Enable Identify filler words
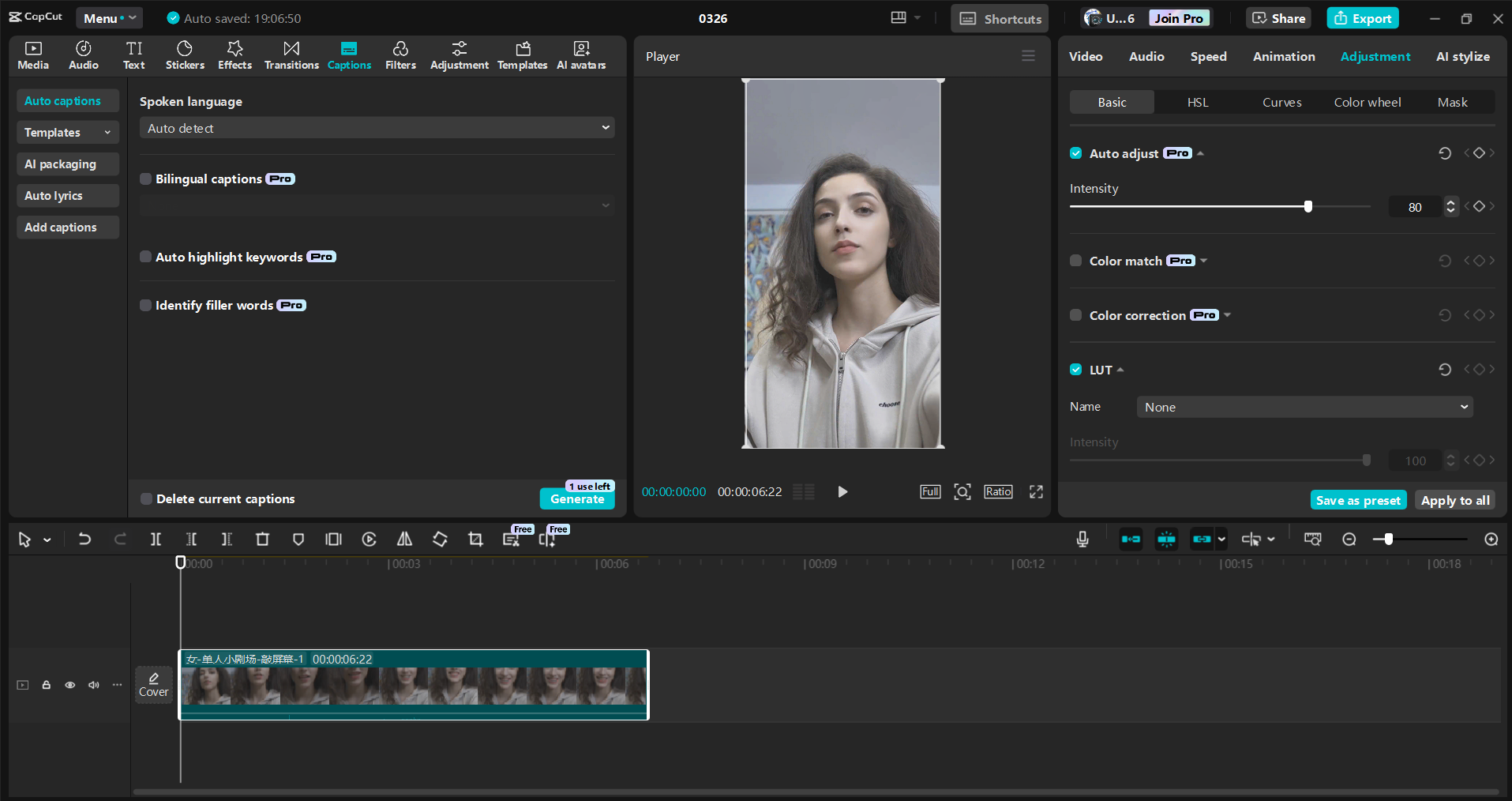The width and height of the screenshot is (1512, 801). pos(145,306)
